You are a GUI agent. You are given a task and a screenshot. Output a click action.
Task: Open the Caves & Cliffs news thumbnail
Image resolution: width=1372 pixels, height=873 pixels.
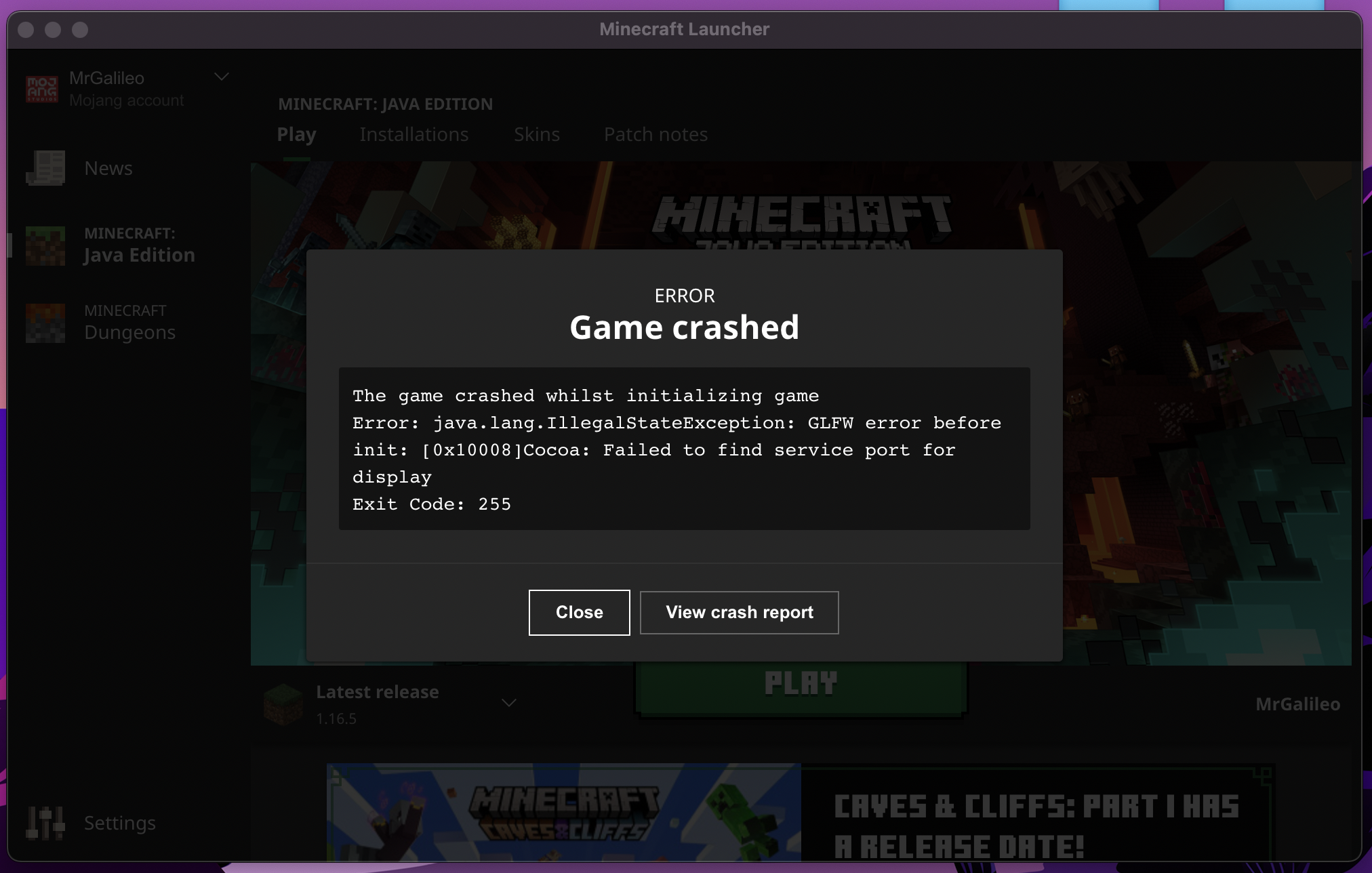pyautogui.click(x=564, y=812)
